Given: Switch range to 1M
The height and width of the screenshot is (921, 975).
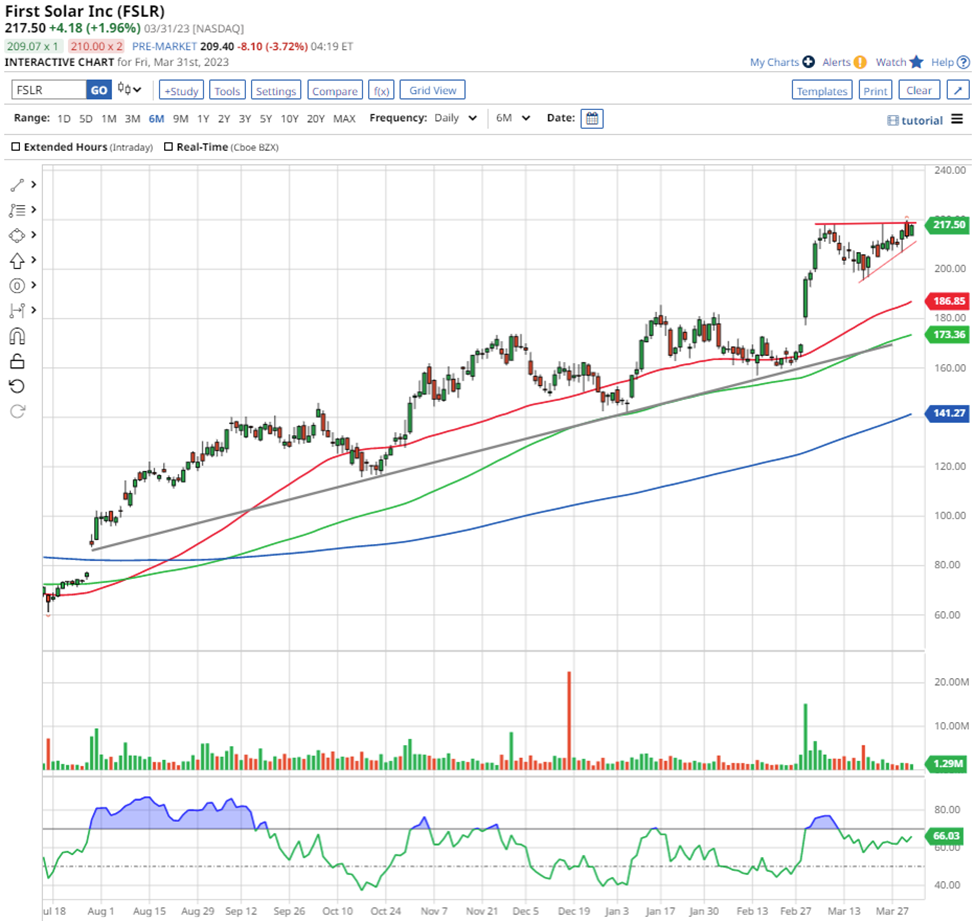Looking at the screenshot, I should (109, 118).
